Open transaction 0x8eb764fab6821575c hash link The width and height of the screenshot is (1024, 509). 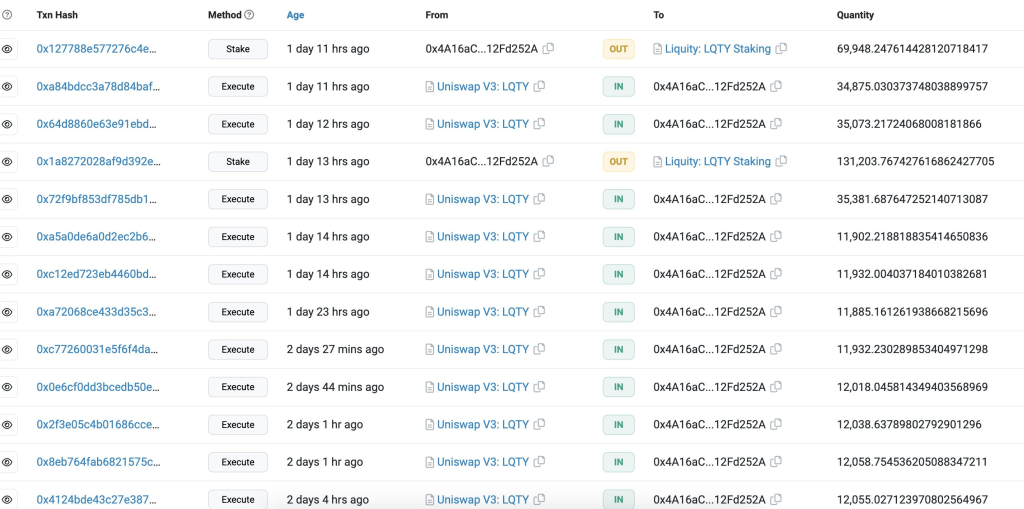pos(98,462)
